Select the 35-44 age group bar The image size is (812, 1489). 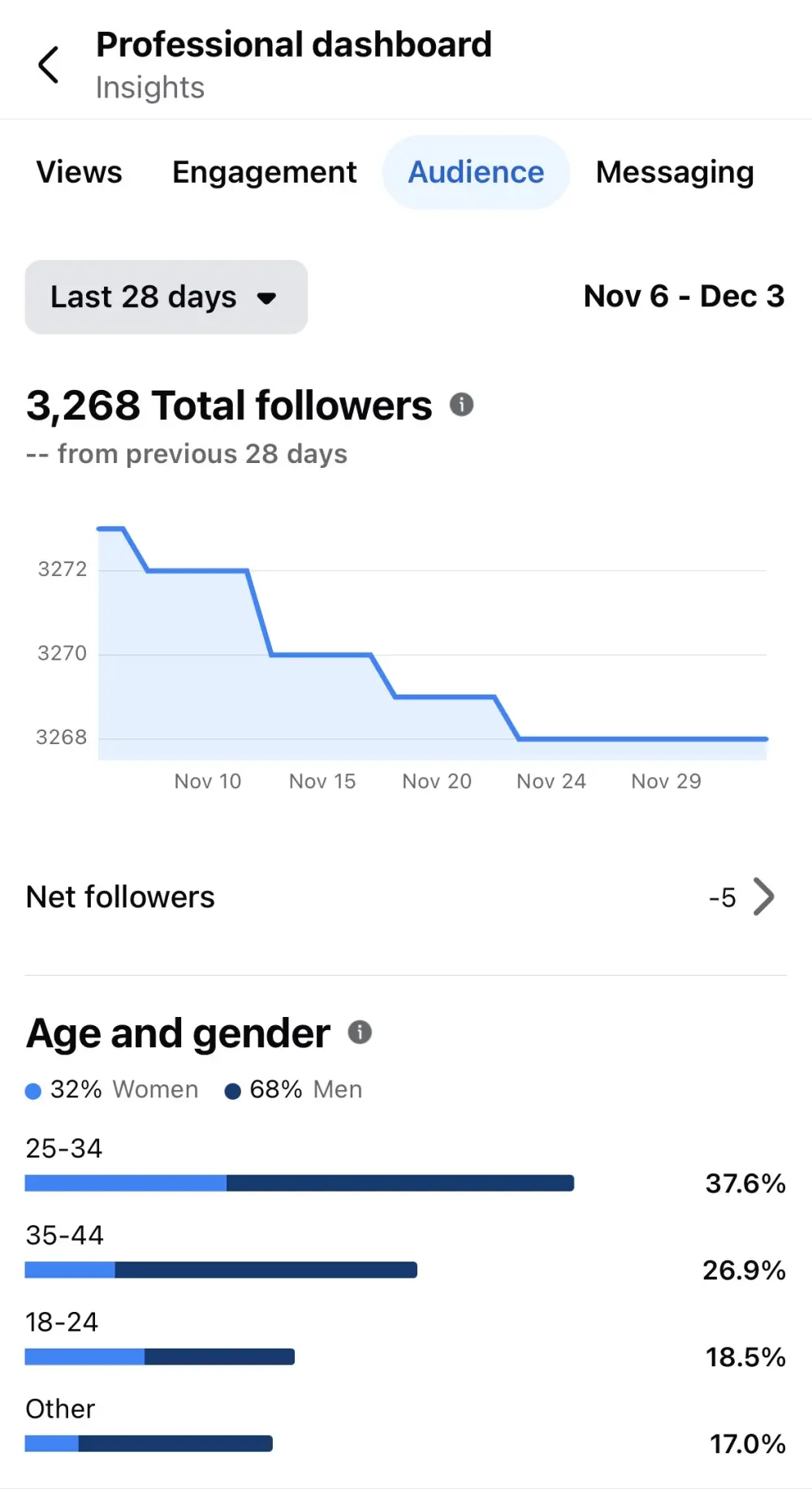tap(221, 1270)
